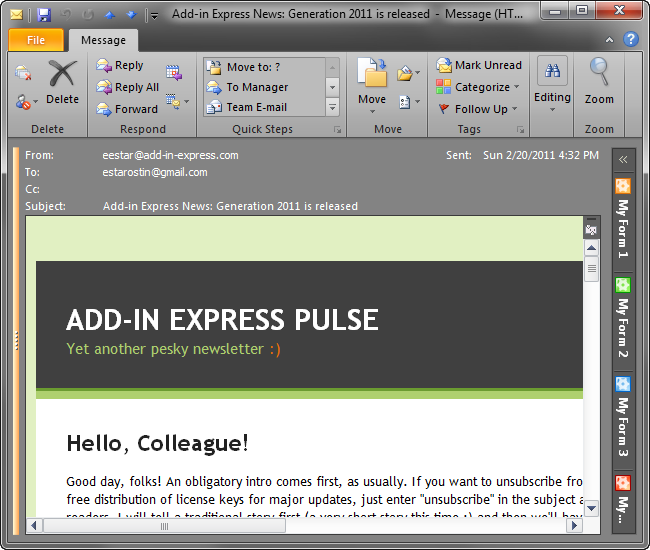The image size is (650, 550).
Task: Open Outlook Help question mark
Action: coord(631,39)
